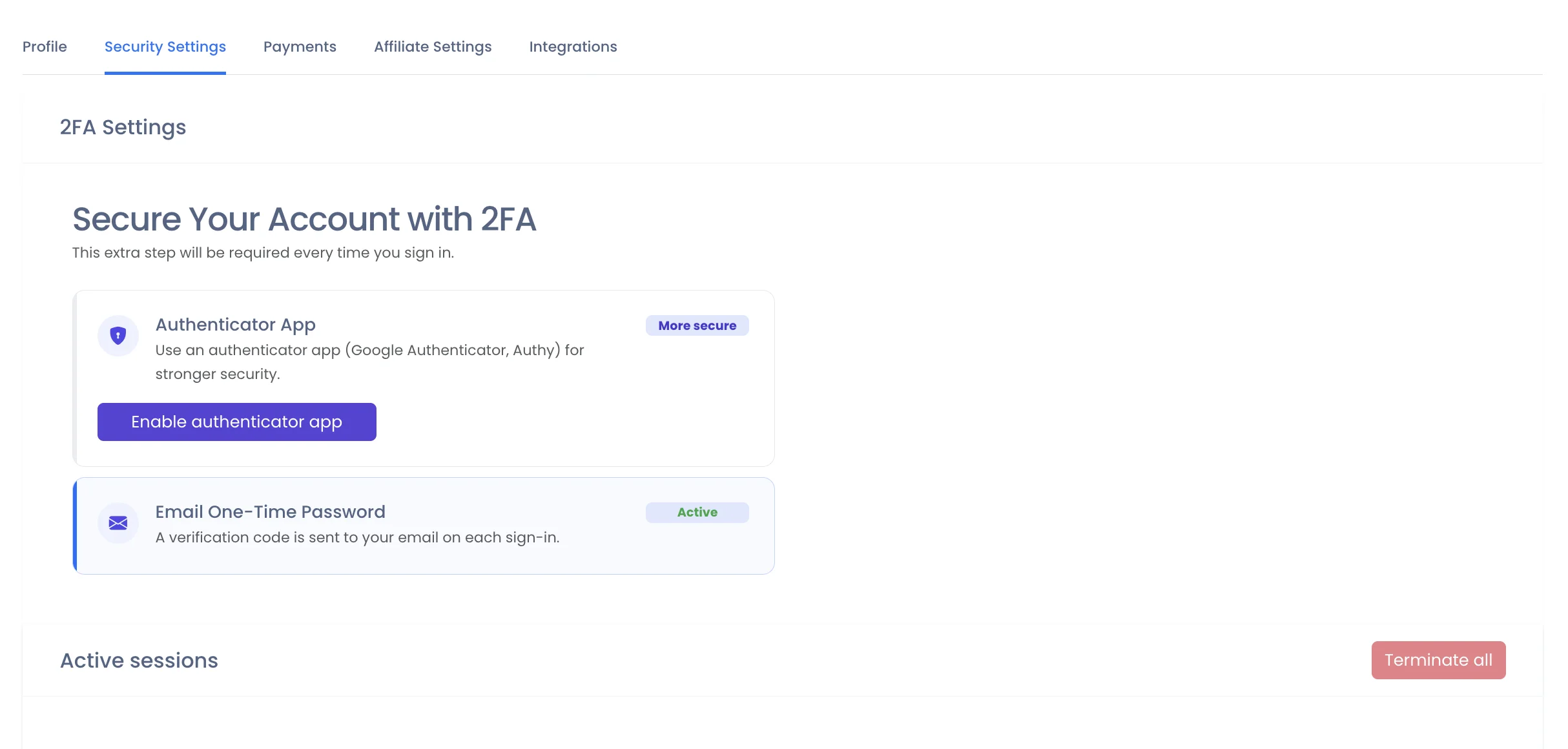The width and height of the screenshot is (1568, 749).
Task: Open the Integrations tab
Action: (x=573, y=46)
